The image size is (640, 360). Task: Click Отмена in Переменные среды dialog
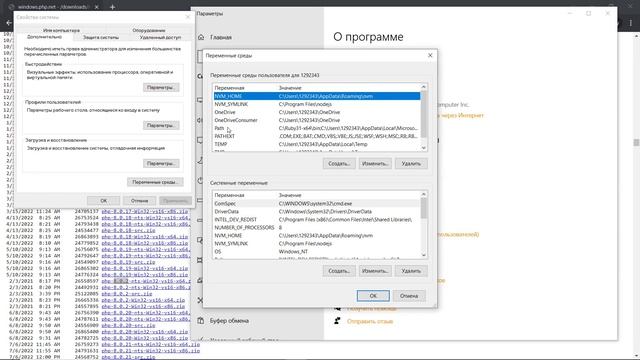(409, 296)
